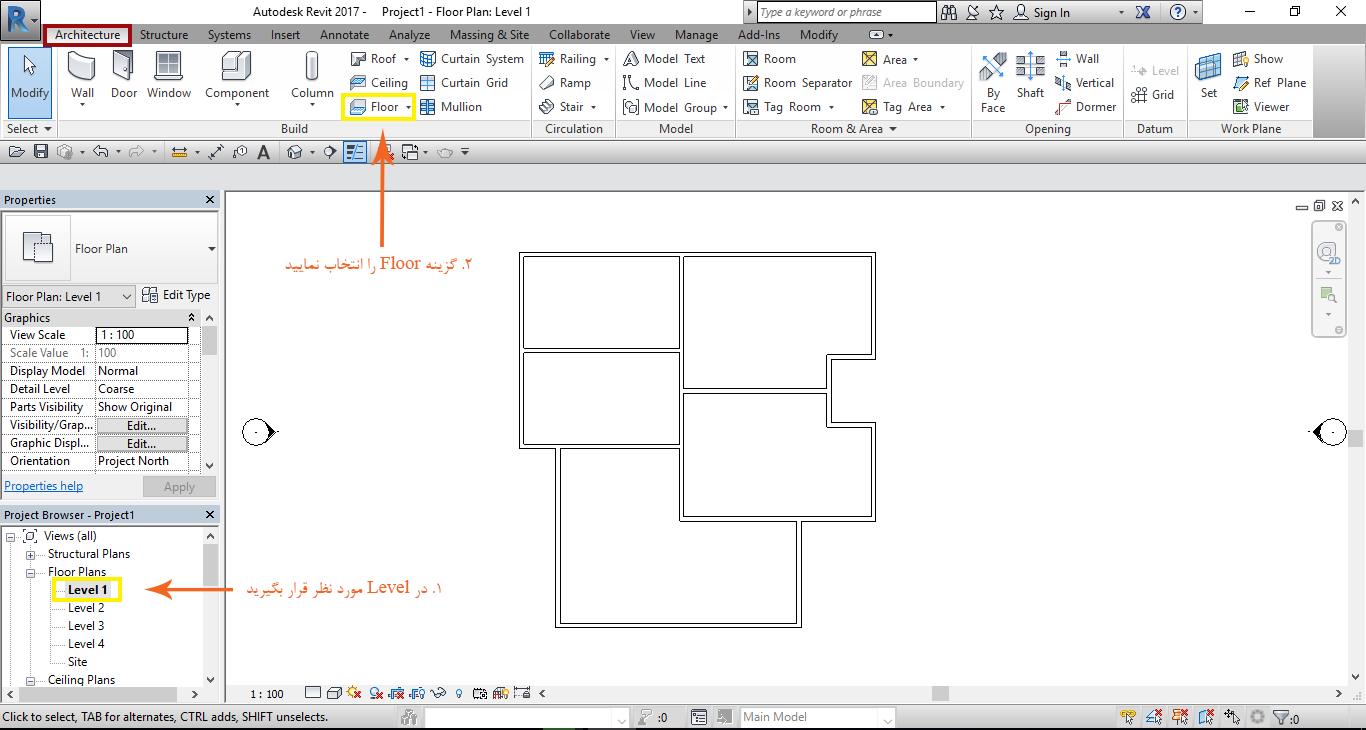Viewport: 1366px width, 730px height.
Task: Switch to the Annotate ribbon tab
Action: pyautogui.click(x=344, y=35)
